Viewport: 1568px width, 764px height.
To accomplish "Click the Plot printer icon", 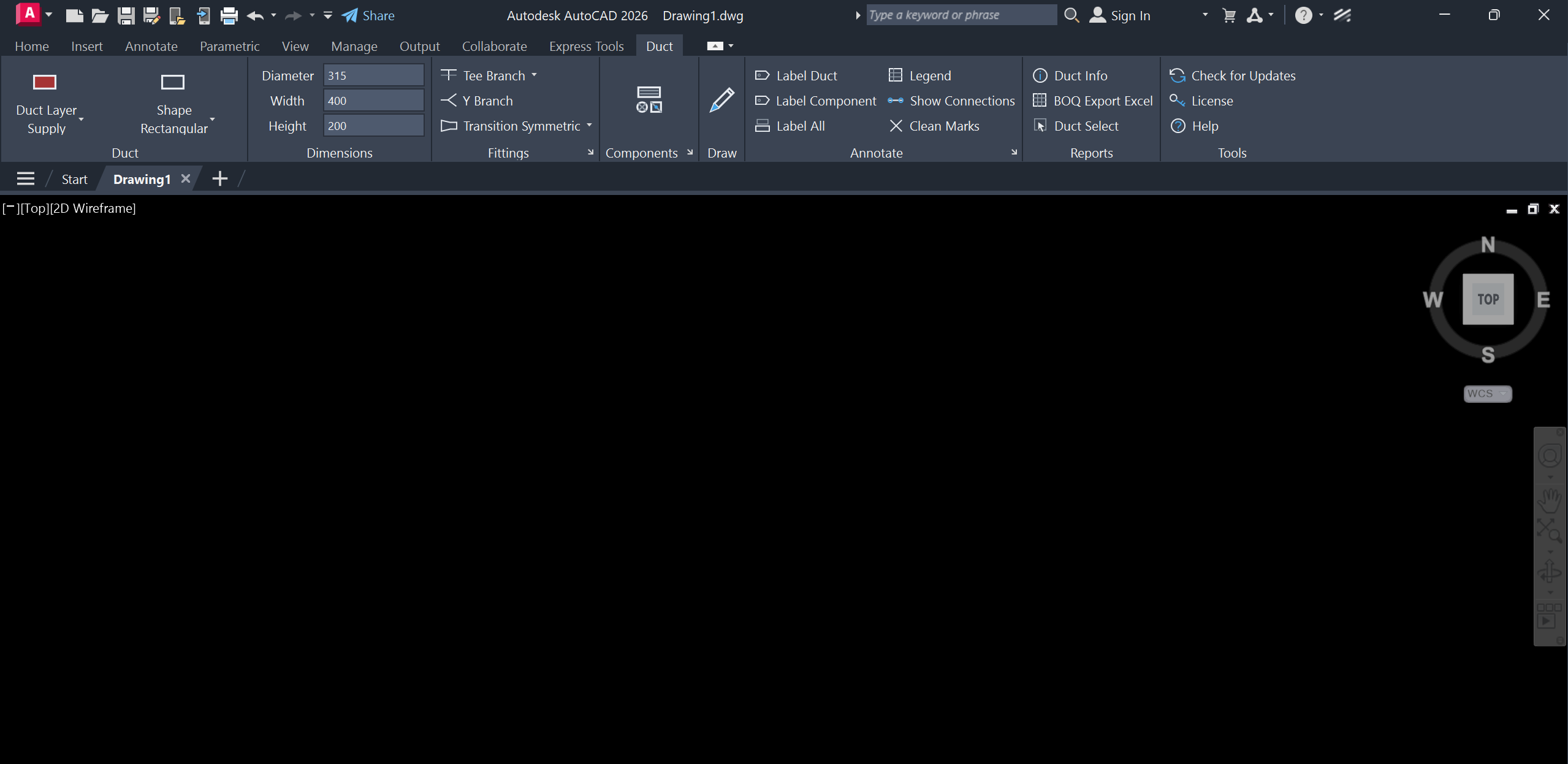I will click(x=229, y=15).
